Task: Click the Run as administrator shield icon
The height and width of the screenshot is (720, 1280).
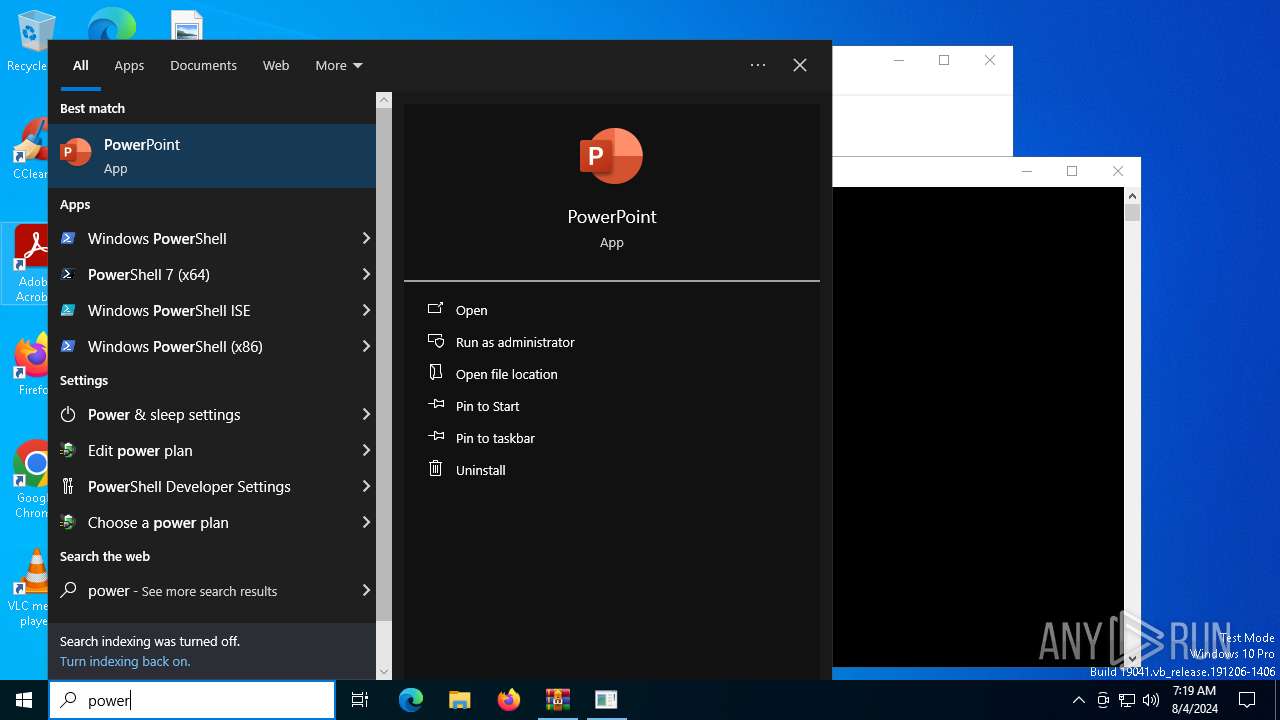Action: (x=435, y=341)
